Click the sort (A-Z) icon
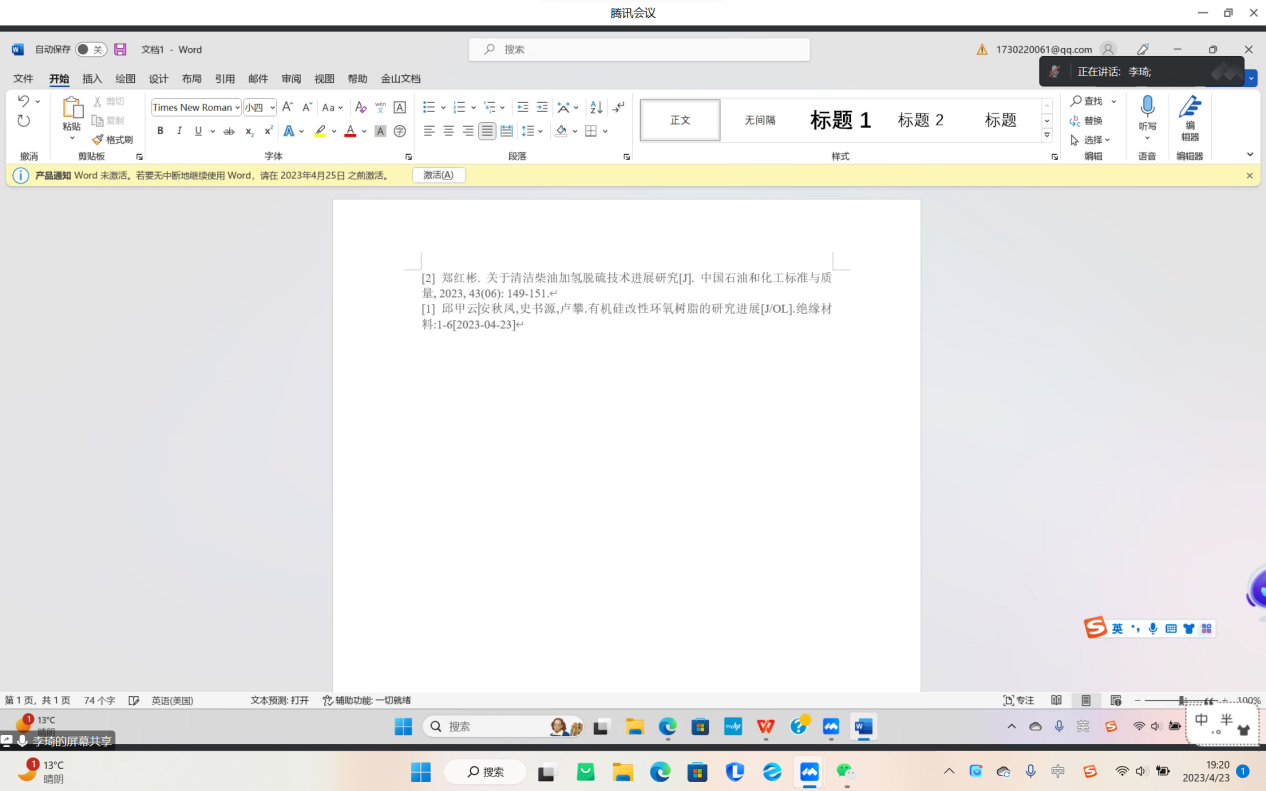The width and height of the screenshot is (1266, 791). (596, 107)
